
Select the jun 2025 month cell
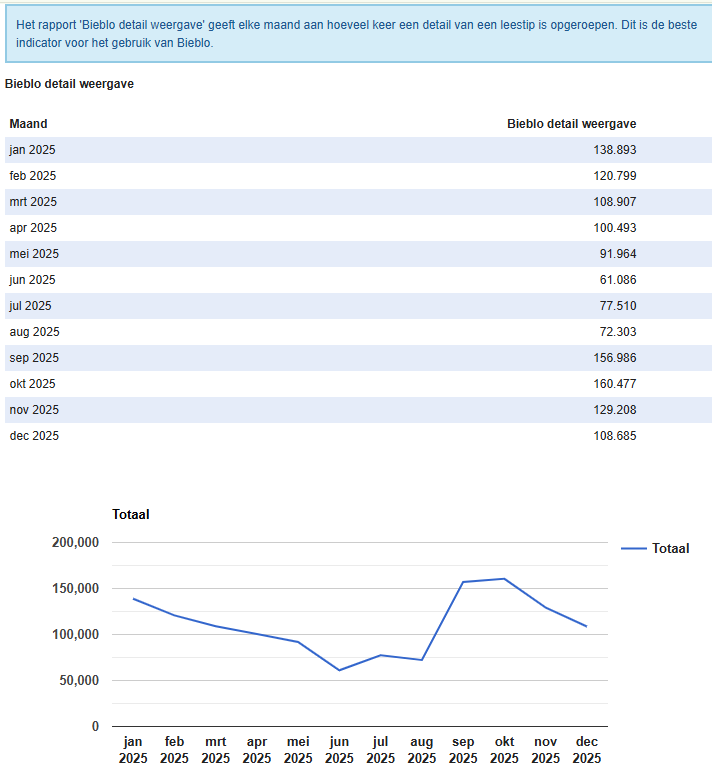[33, 280]
